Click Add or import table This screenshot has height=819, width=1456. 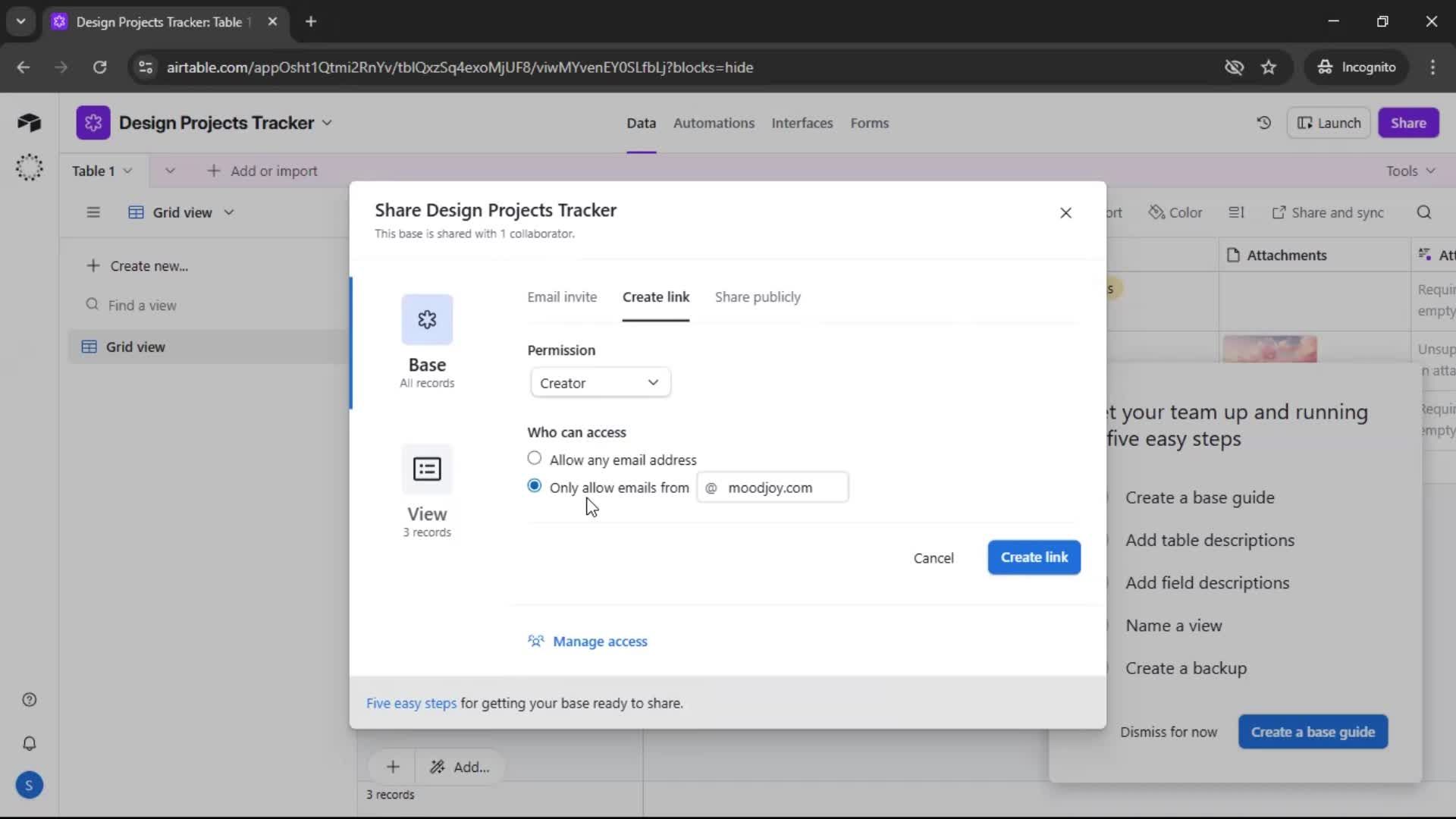coord(262,171)
